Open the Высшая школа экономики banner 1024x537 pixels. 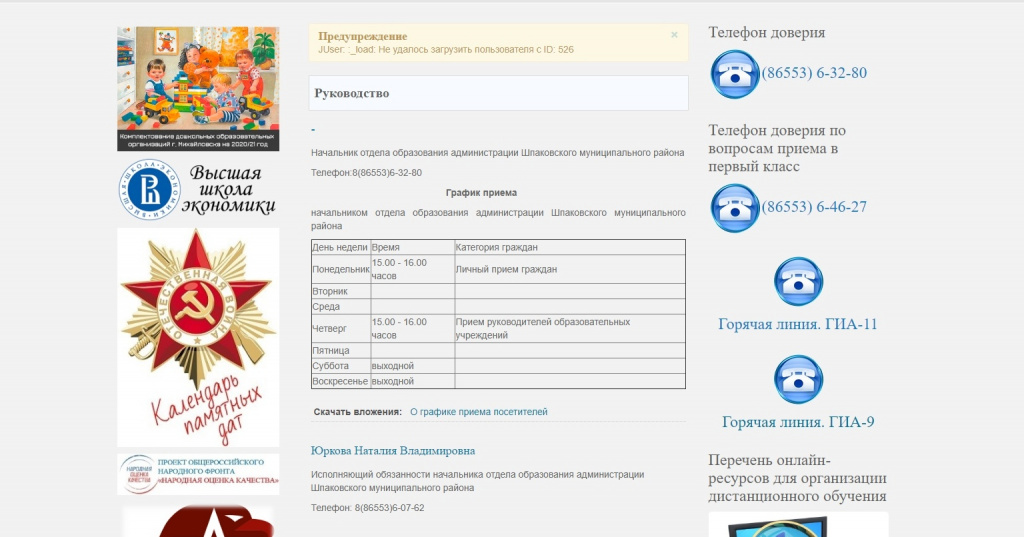[198, 189]
